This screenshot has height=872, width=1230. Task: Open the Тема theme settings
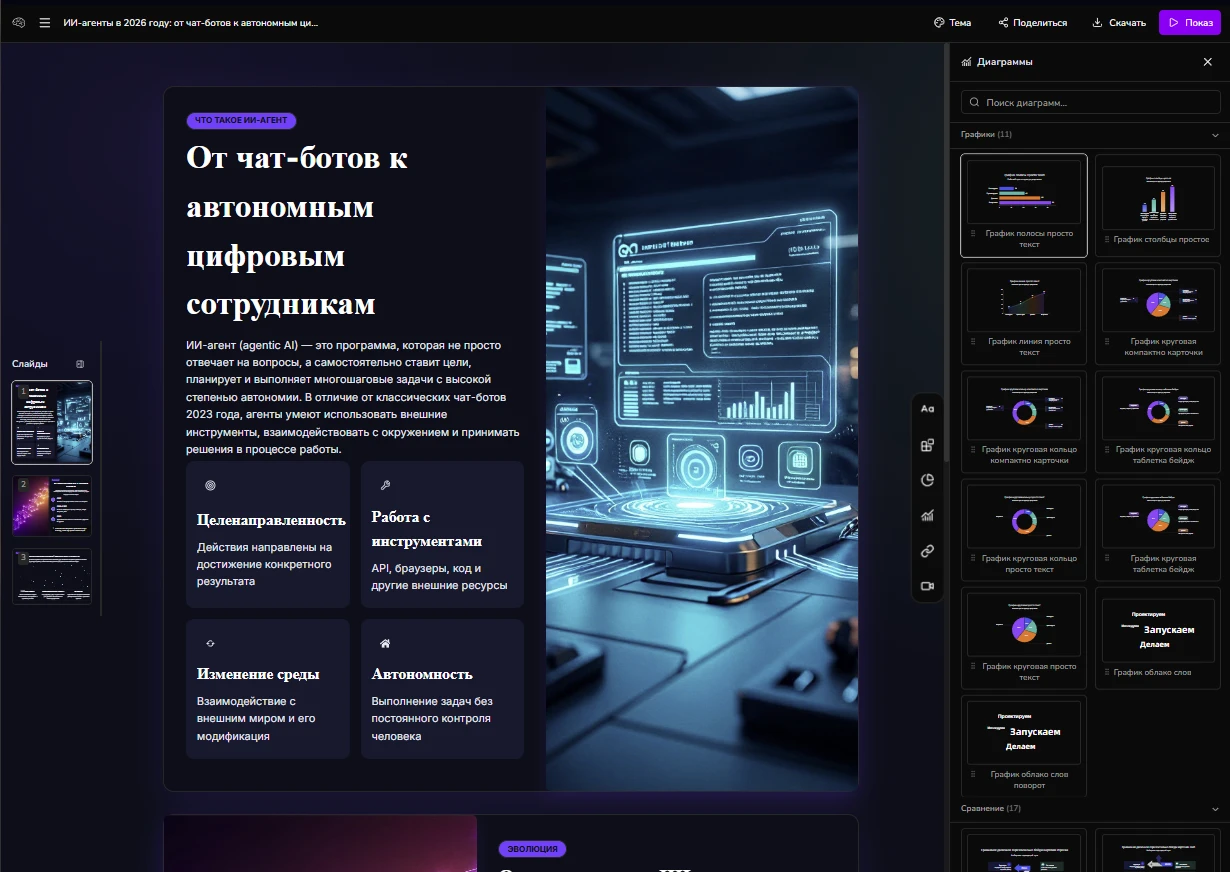[952, 22]
